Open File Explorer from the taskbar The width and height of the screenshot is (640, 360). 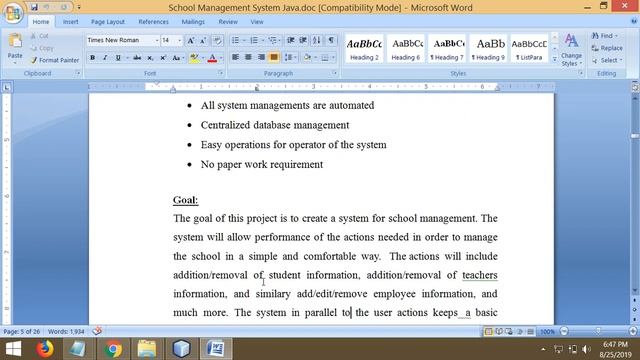[147, 349]
